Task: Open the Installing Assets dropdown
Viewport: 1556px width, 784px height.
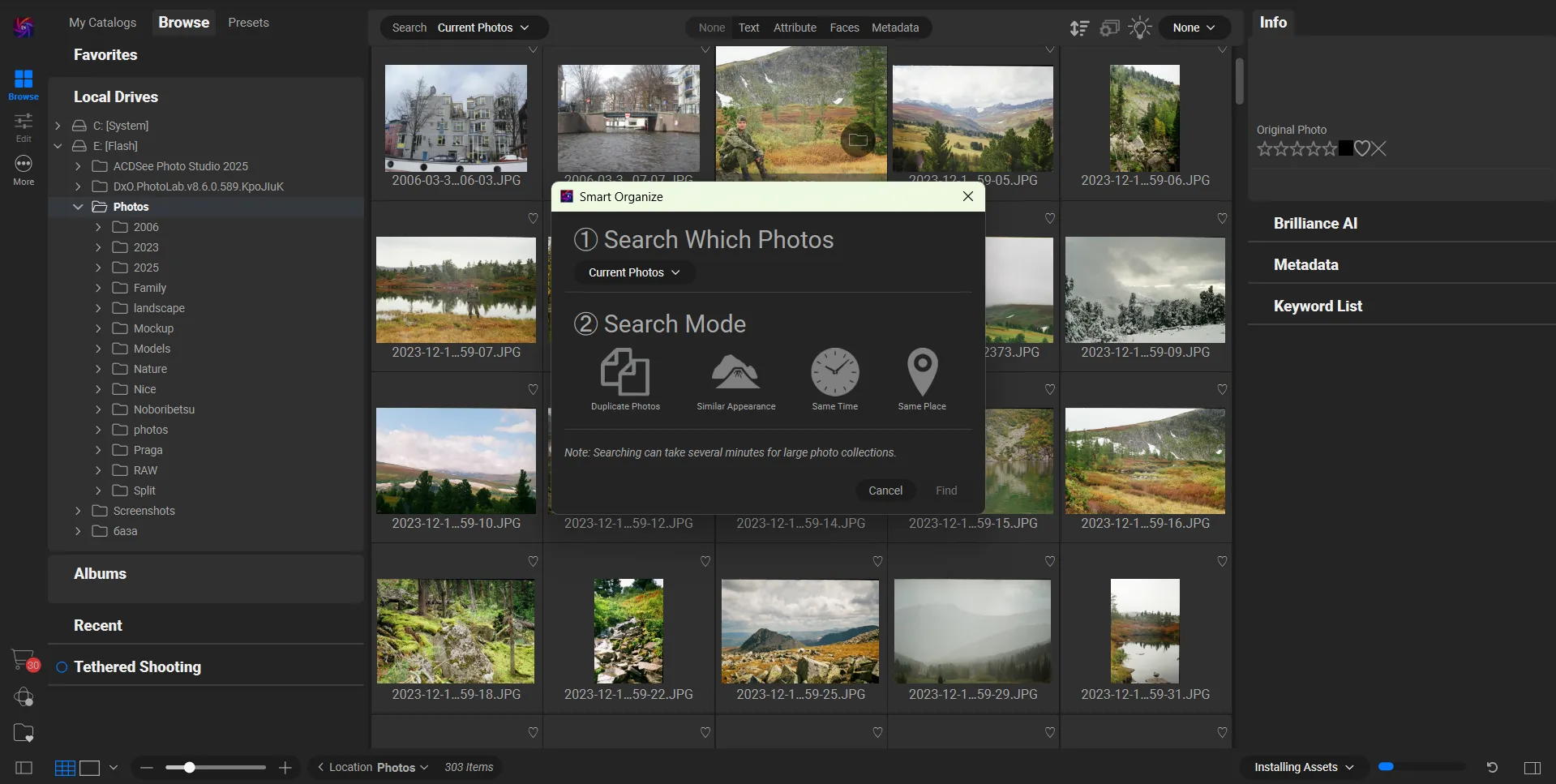Action: (x=1304, y=767)
